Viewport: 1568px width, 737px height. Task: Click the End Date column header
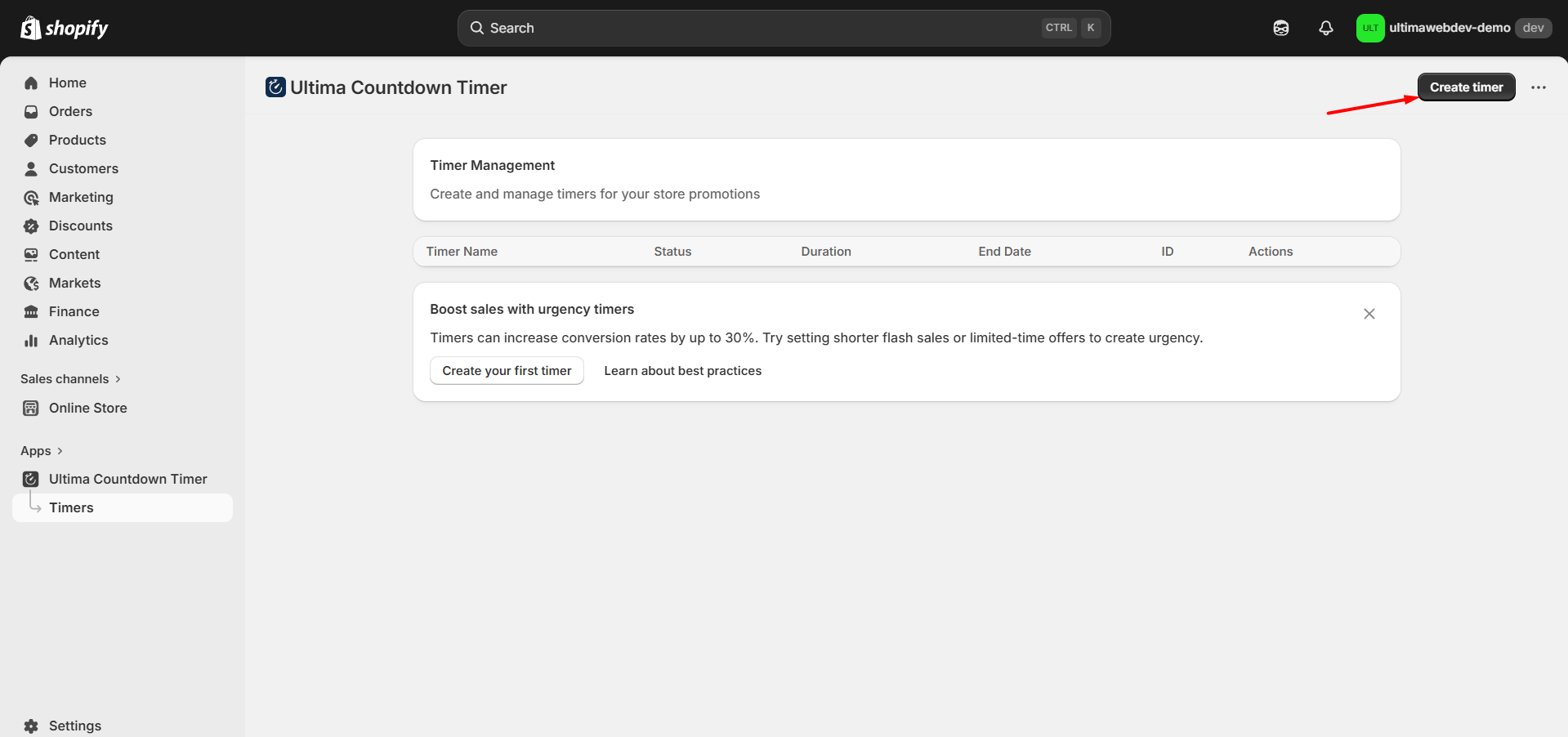click(1005, 252)
